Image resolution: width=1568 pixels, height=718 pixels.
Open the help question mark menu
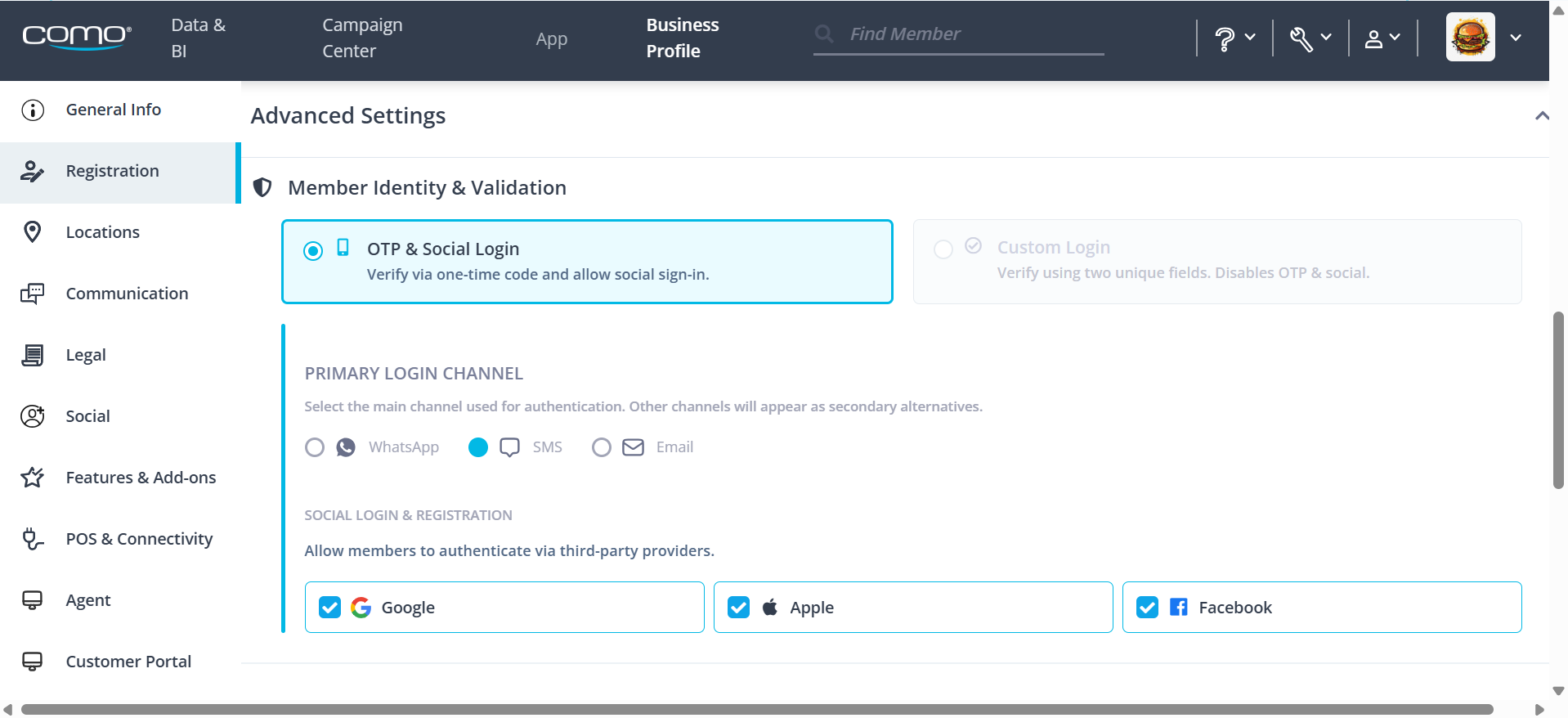coord(1234,38)
